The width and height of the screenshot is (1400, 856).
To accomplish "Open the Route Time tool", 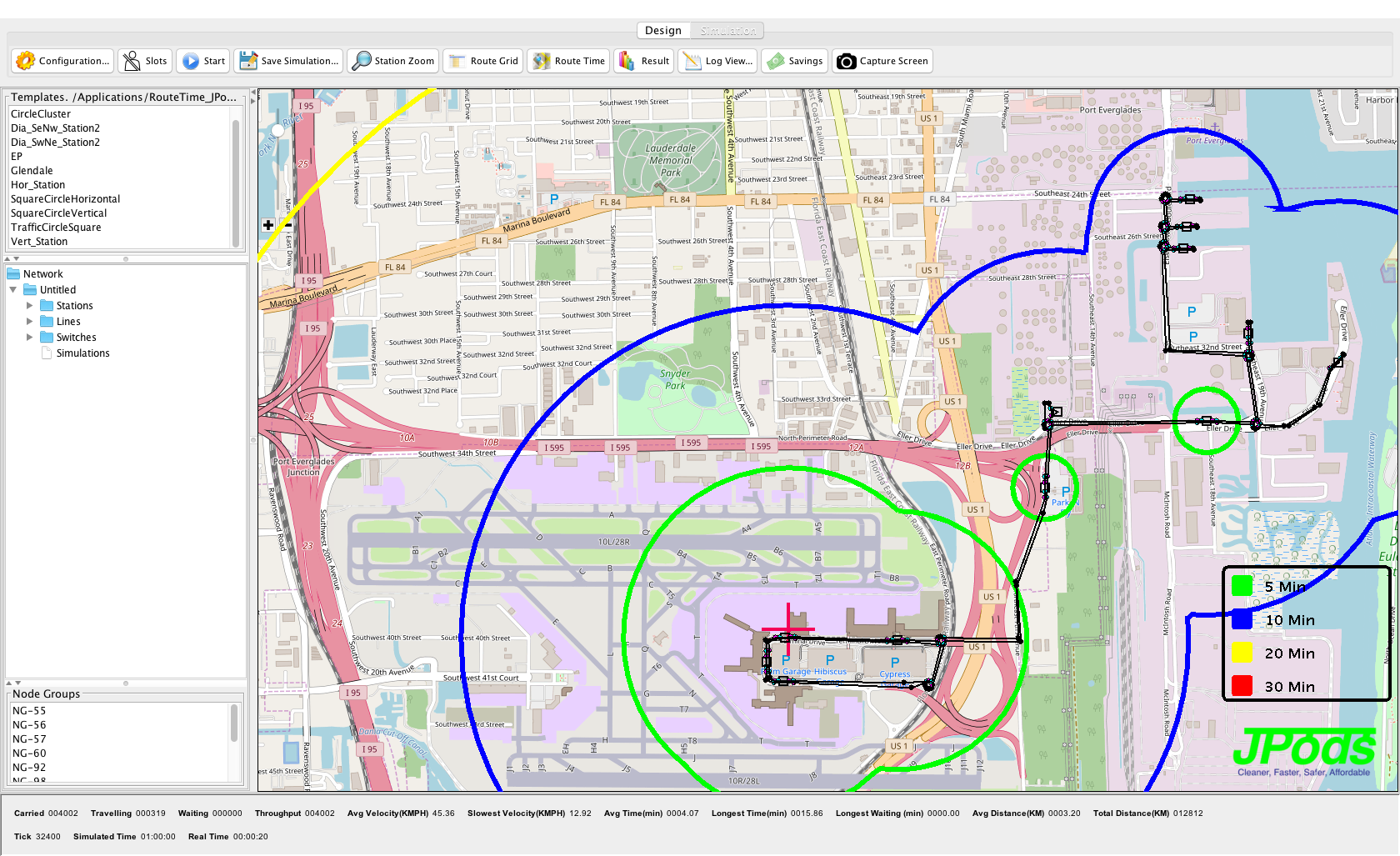I will pos(542,61).
